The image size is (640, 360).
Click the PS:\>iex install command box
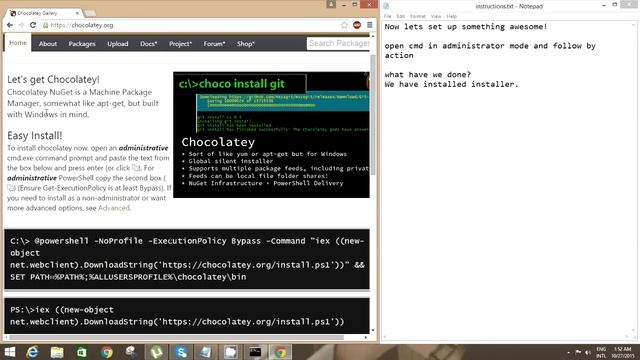point(187,316)
